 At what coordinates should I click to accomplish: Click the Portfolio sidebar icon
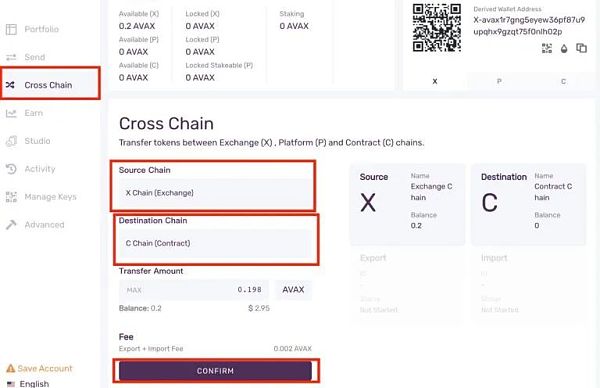[x=11, y=29]
